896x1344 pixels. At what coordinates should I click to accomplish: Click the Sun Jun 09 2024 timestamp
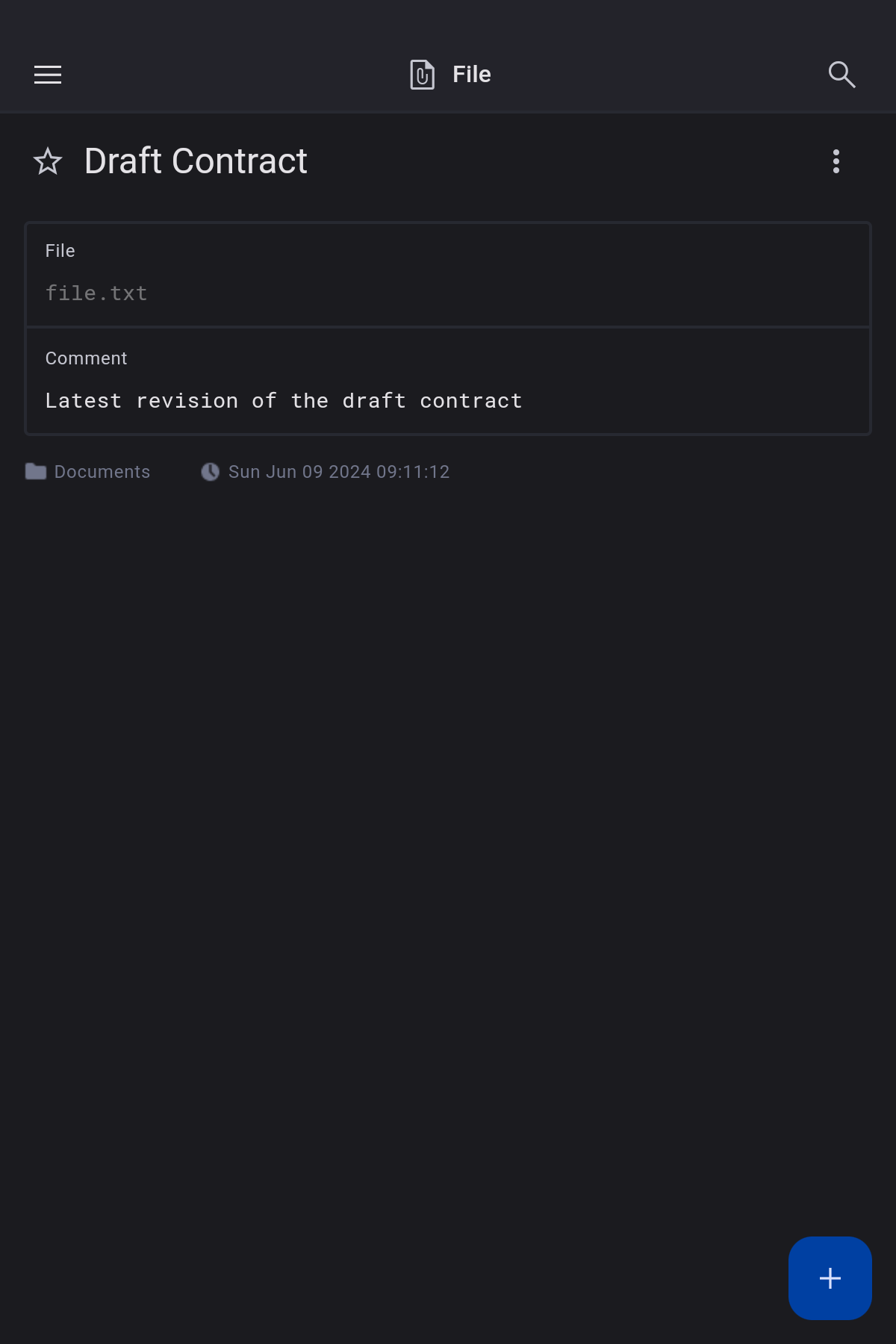tap(339, 472)
